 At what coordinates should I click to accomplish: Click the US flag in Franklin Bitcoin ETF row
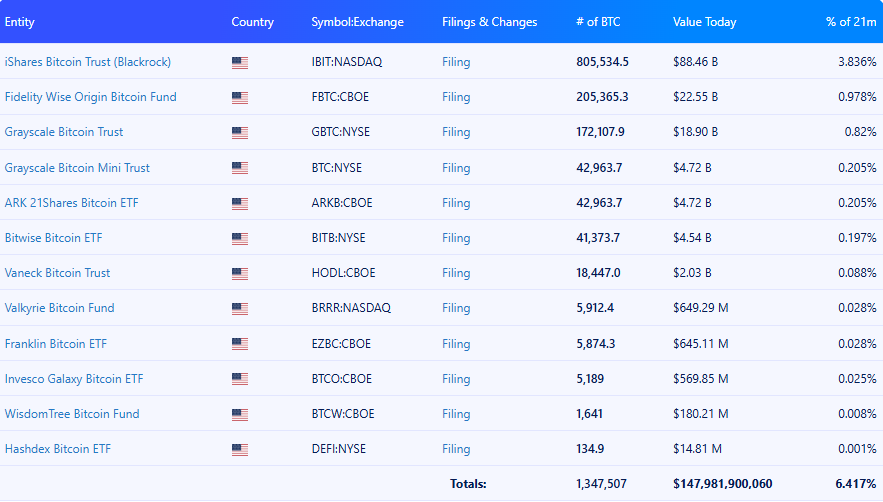pos(240,344)
